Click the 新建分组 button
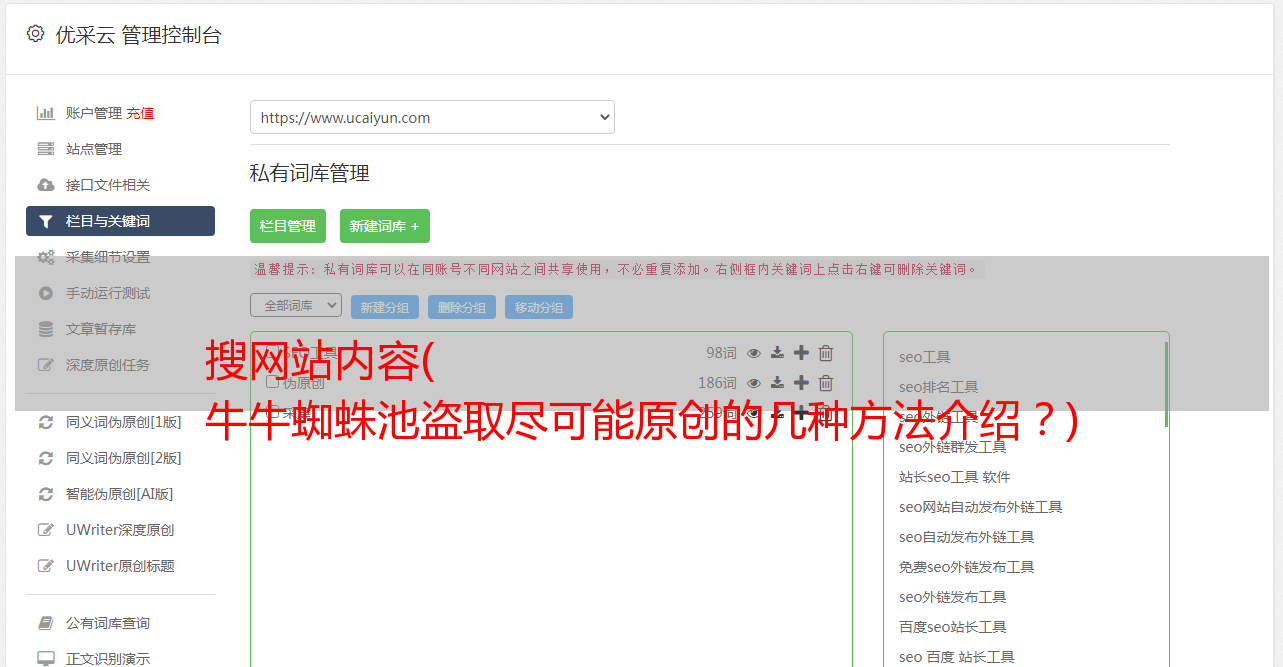 (x=385, y=307)
